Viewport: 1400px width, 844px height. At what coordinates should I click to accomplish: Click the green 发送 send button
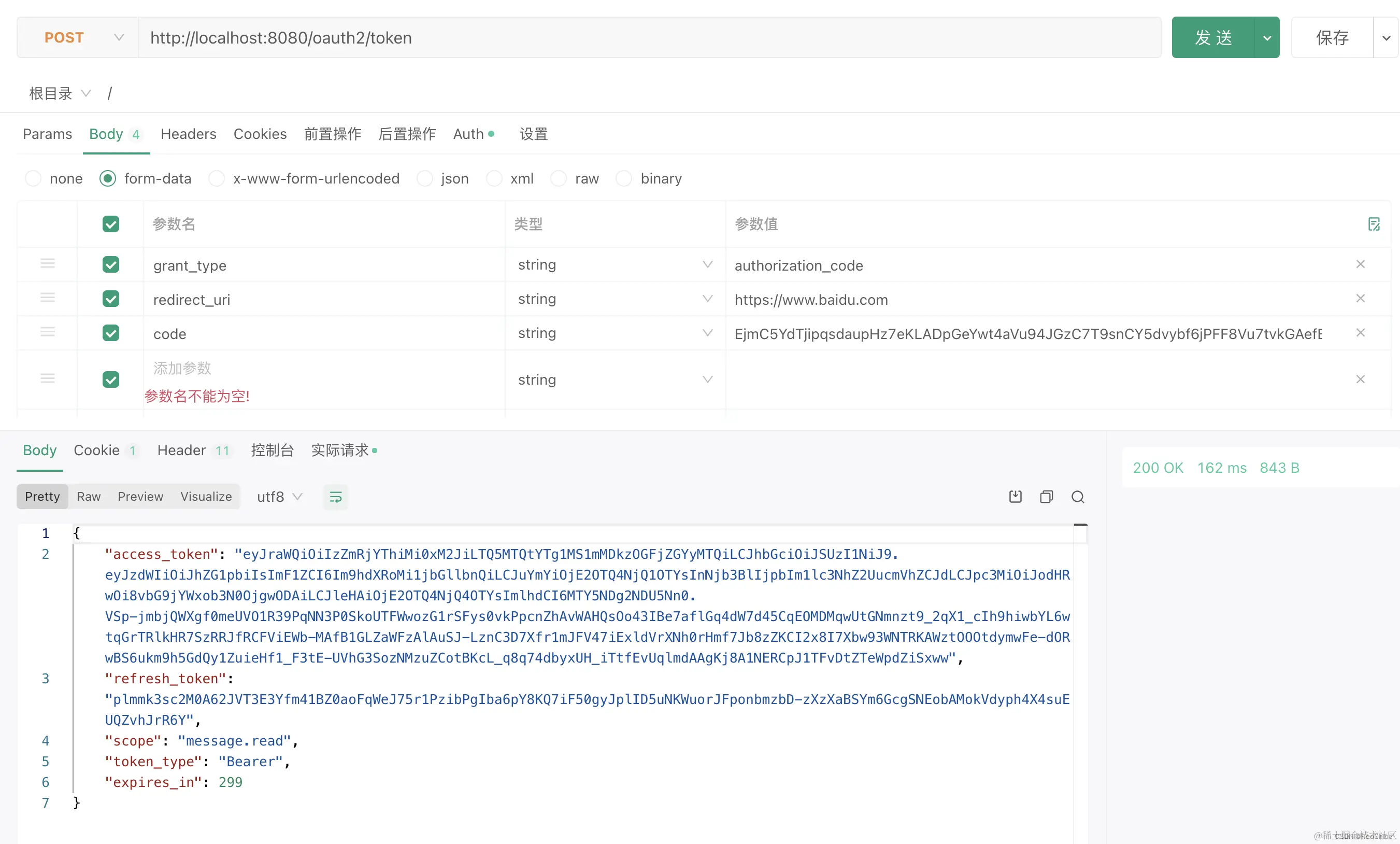(1212, 37)
